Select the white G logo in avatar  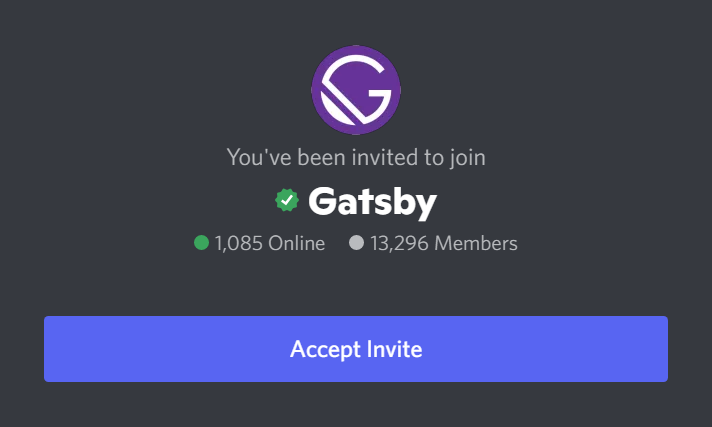click(356, 90)
